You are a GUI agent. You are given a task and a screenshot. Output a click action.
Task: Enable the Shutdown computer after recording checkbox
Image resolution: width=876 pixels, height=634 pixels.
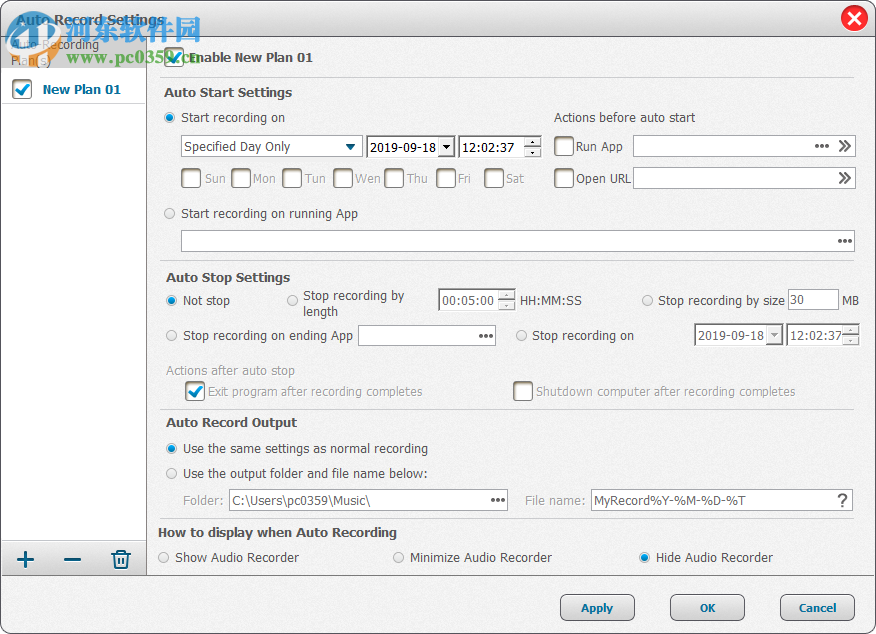pos(523,391)
